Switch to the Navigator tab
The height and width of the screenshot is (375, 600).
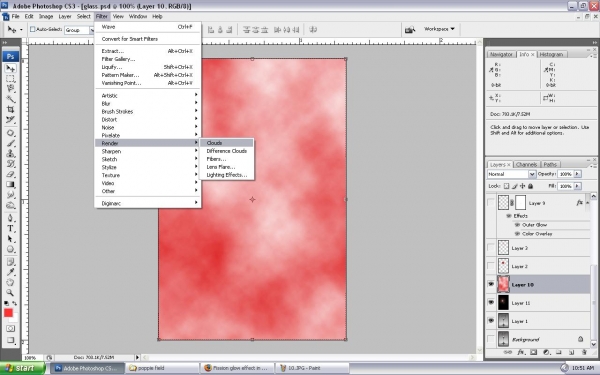(x=501, y=54)
